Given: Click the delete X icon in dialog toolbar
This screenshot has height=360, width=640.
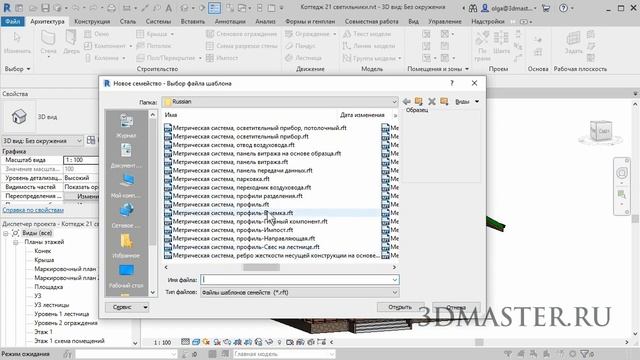Looking at the screenshot, I should tap(431, 102).
